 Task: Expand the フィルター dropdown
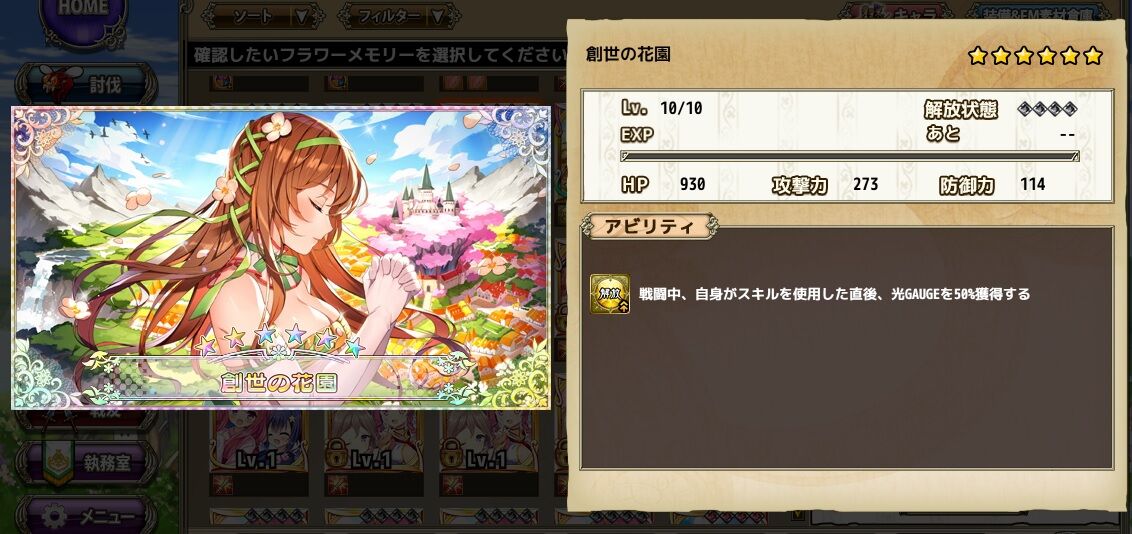pyautogui.click(x=399, y=16)
